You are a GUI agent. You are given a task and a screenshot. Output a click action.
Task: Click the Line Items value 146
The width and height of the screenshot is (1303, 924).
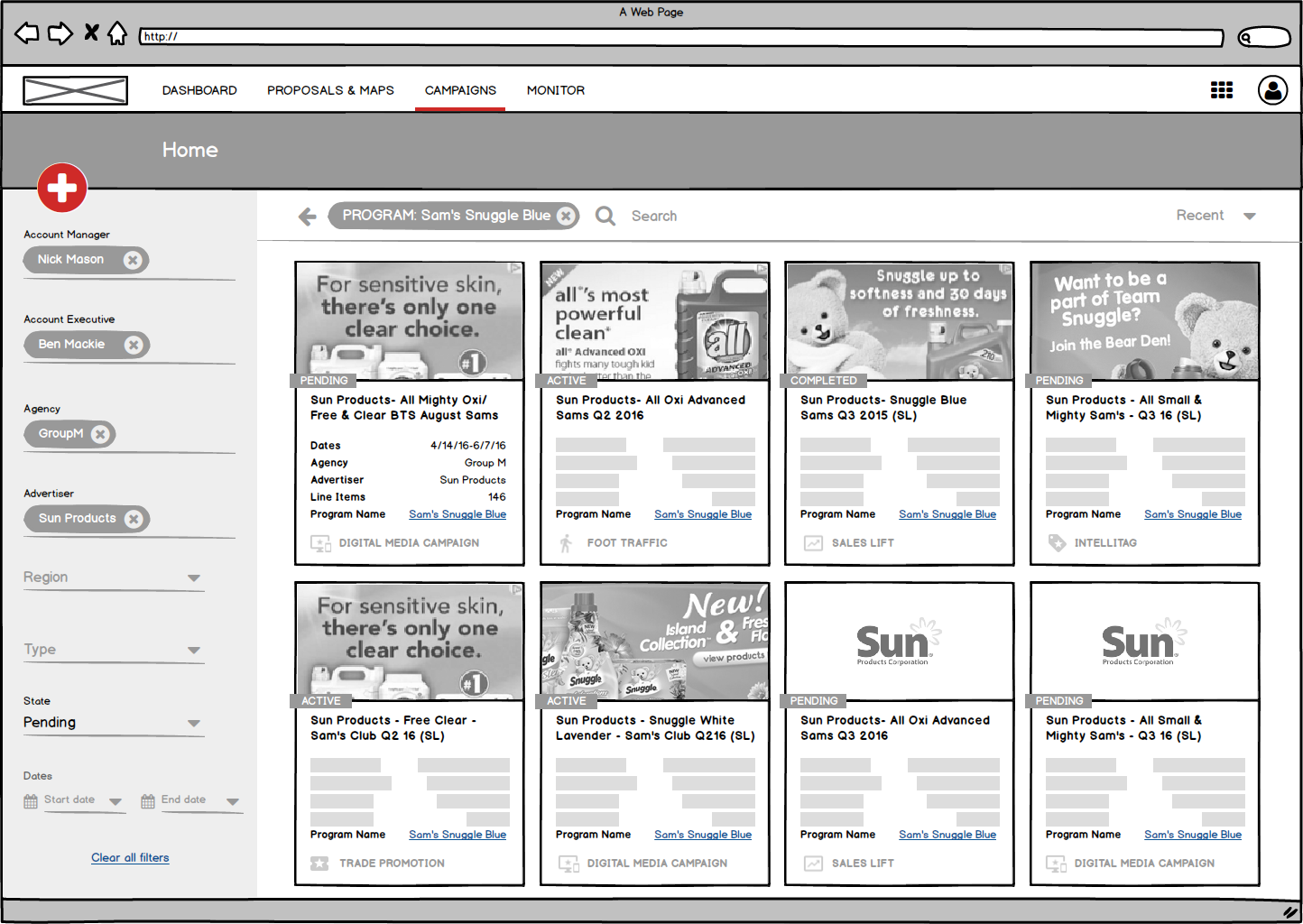point(497,497)
